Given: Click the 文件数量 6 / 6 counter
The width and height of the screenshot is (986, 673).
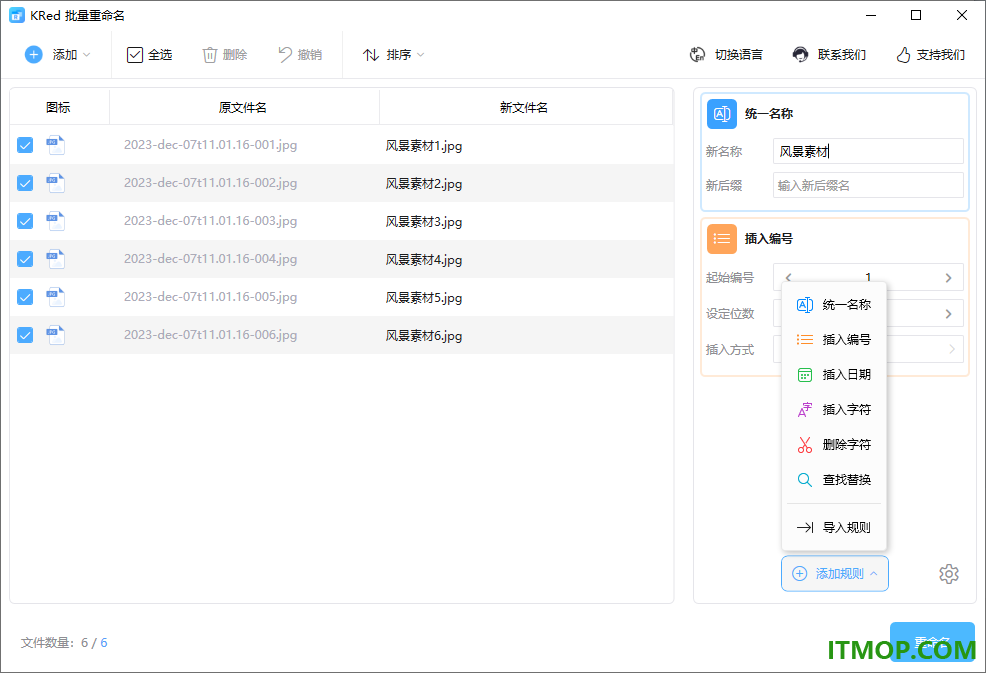Looking at the screenshot, I should point(64,643).
